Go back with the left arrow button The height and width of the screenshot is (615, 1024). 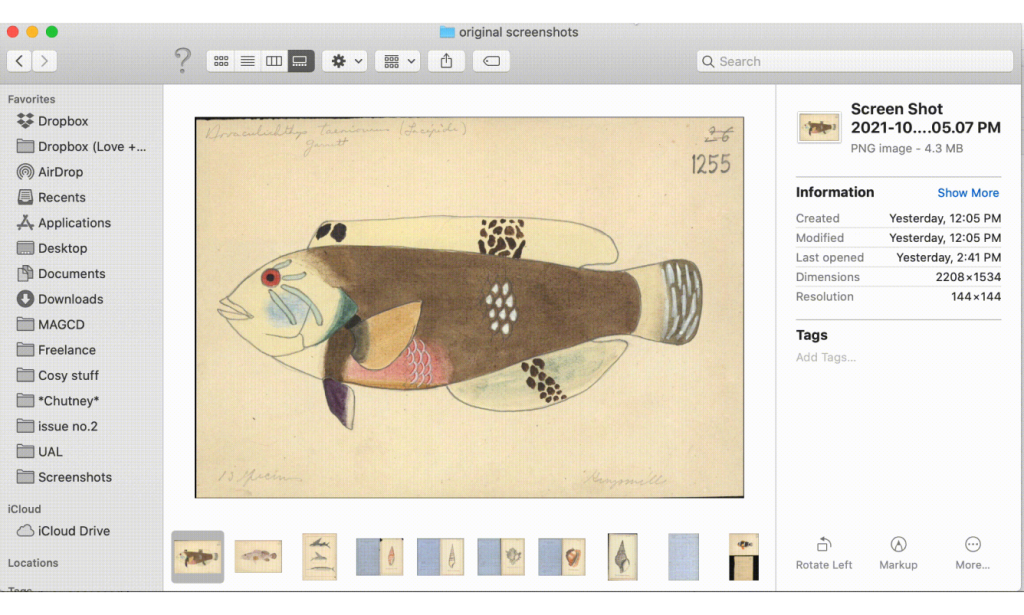point(20,61)
